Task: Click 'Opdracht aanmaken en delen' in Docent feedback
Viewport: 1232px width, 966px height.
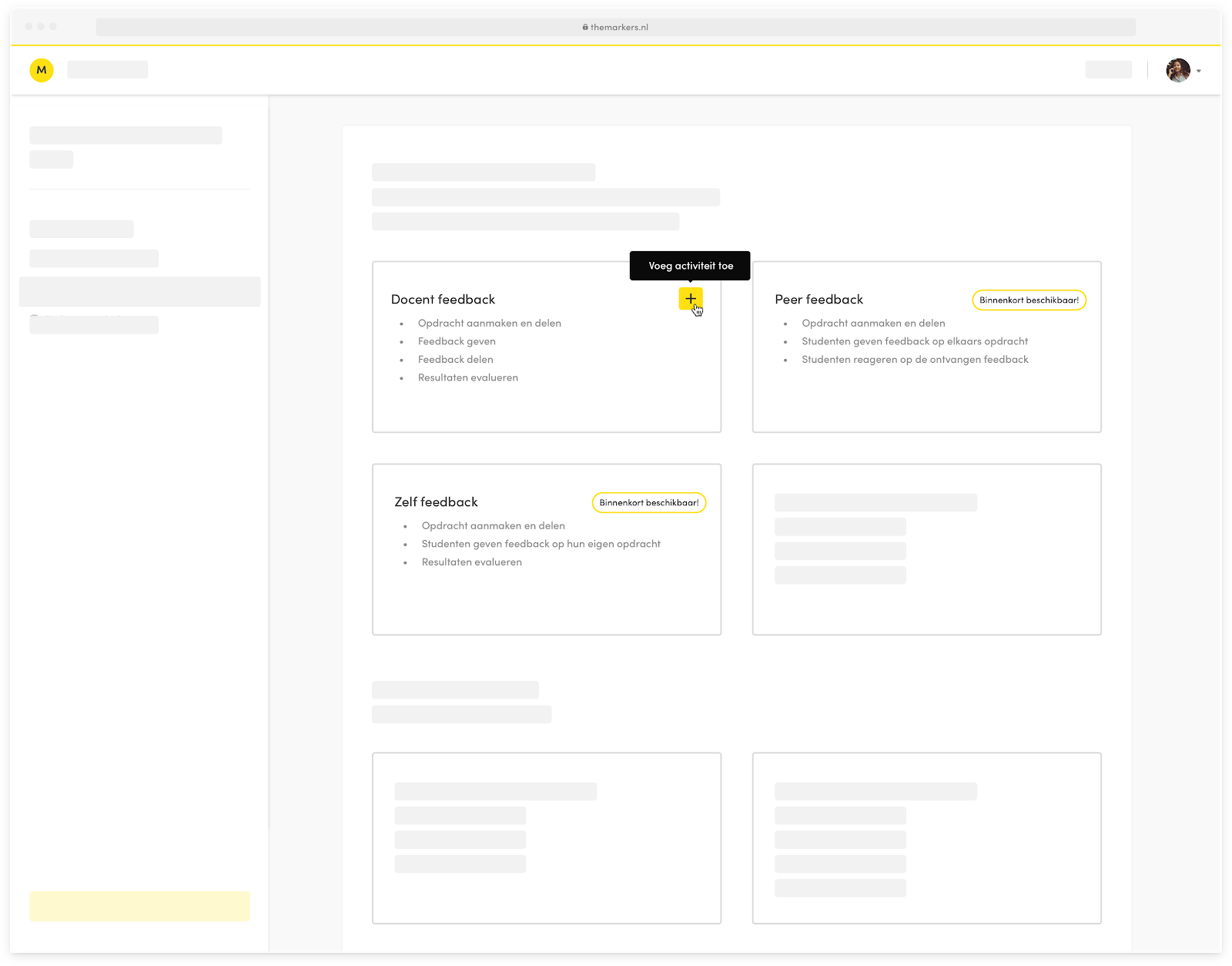Action: [x=490, y=324]
